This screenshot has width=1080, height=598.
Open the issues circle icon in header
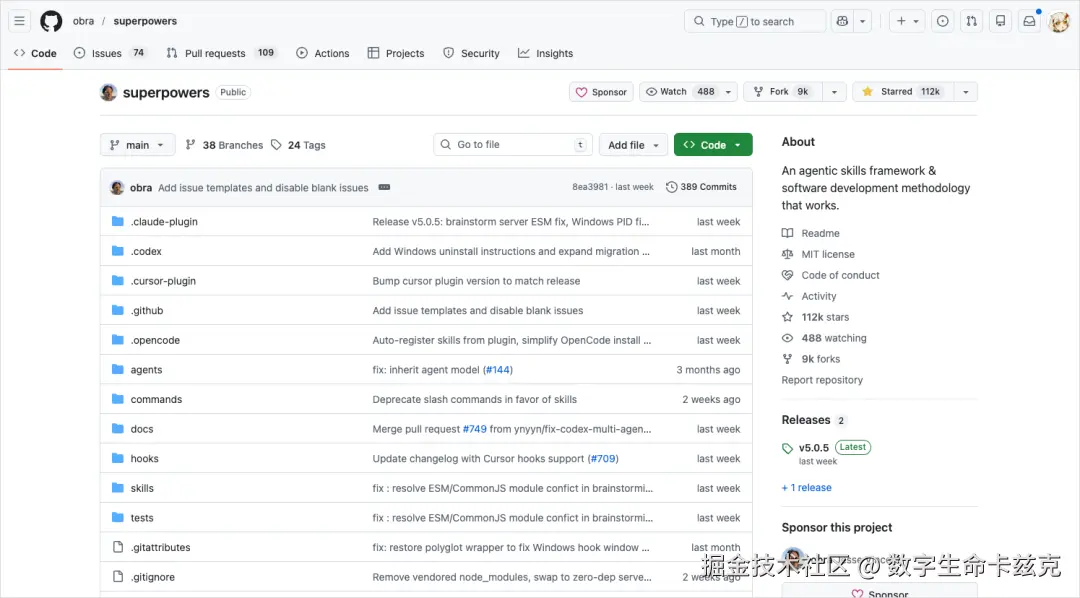coord(942,21)
